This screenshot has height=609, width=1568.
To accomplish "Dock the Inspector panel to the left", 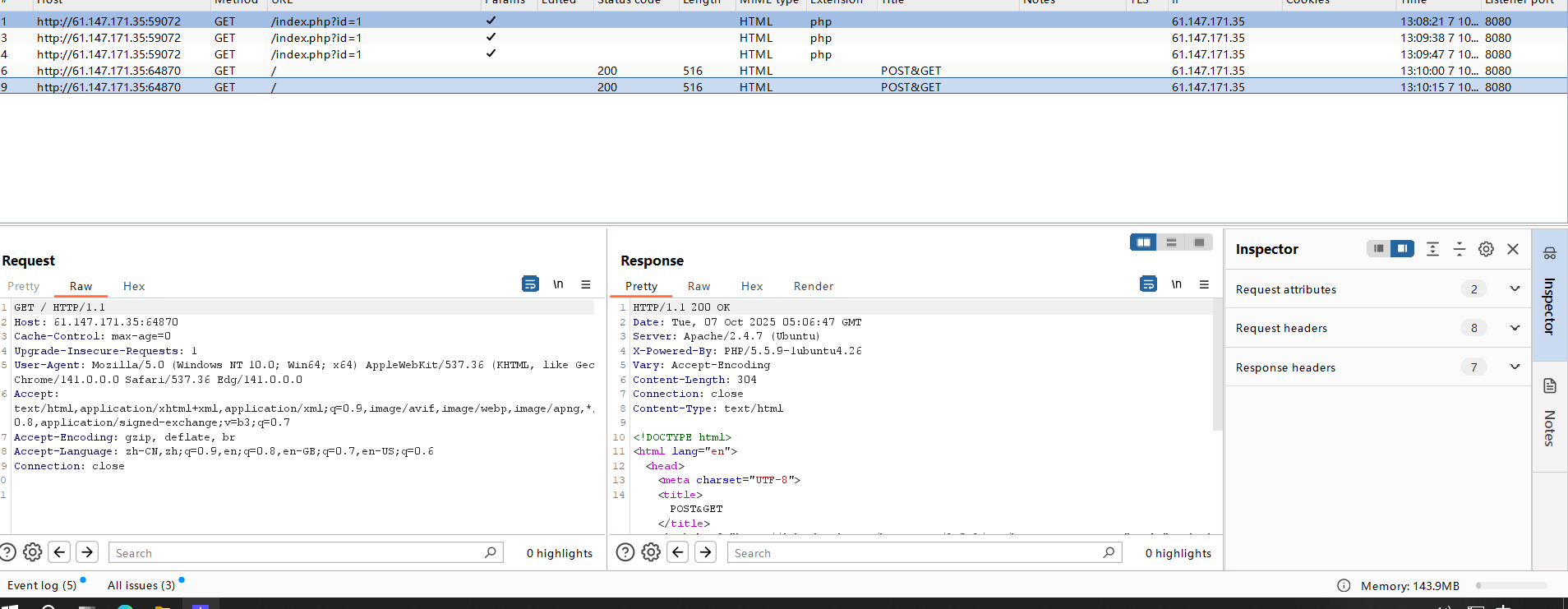I will pos(1379,249).
